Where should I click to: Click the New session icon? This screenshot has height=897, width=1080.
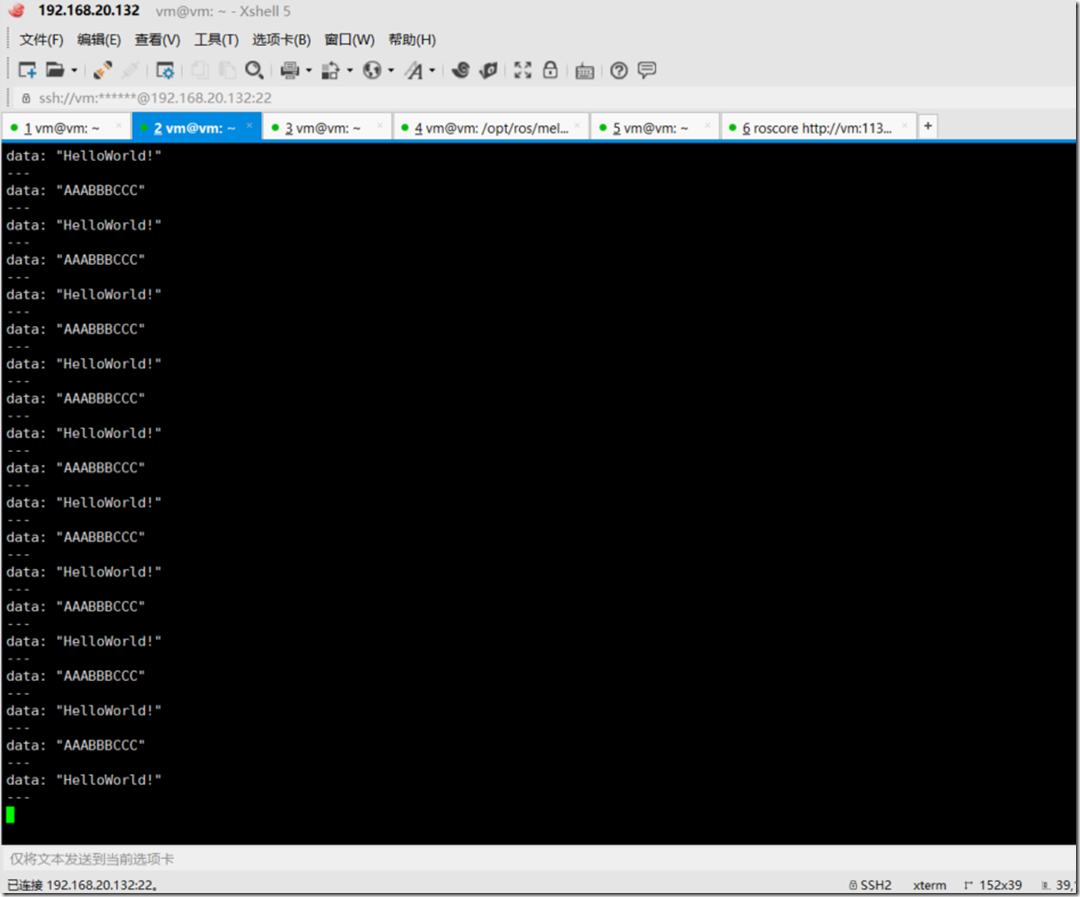(x=27, y=70)
